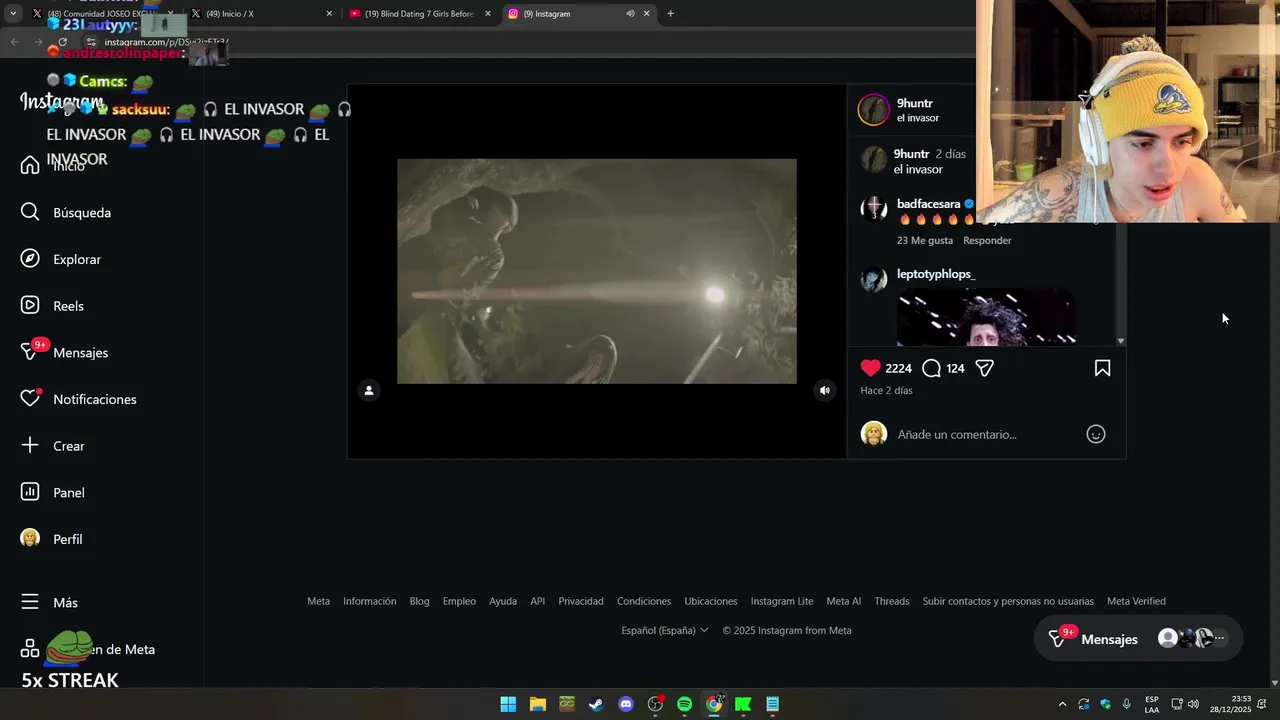Open the Ubicaciones footer link
Image resolution: width=1280 pixels, height=720 pixels.
click(x=711, y=601)
